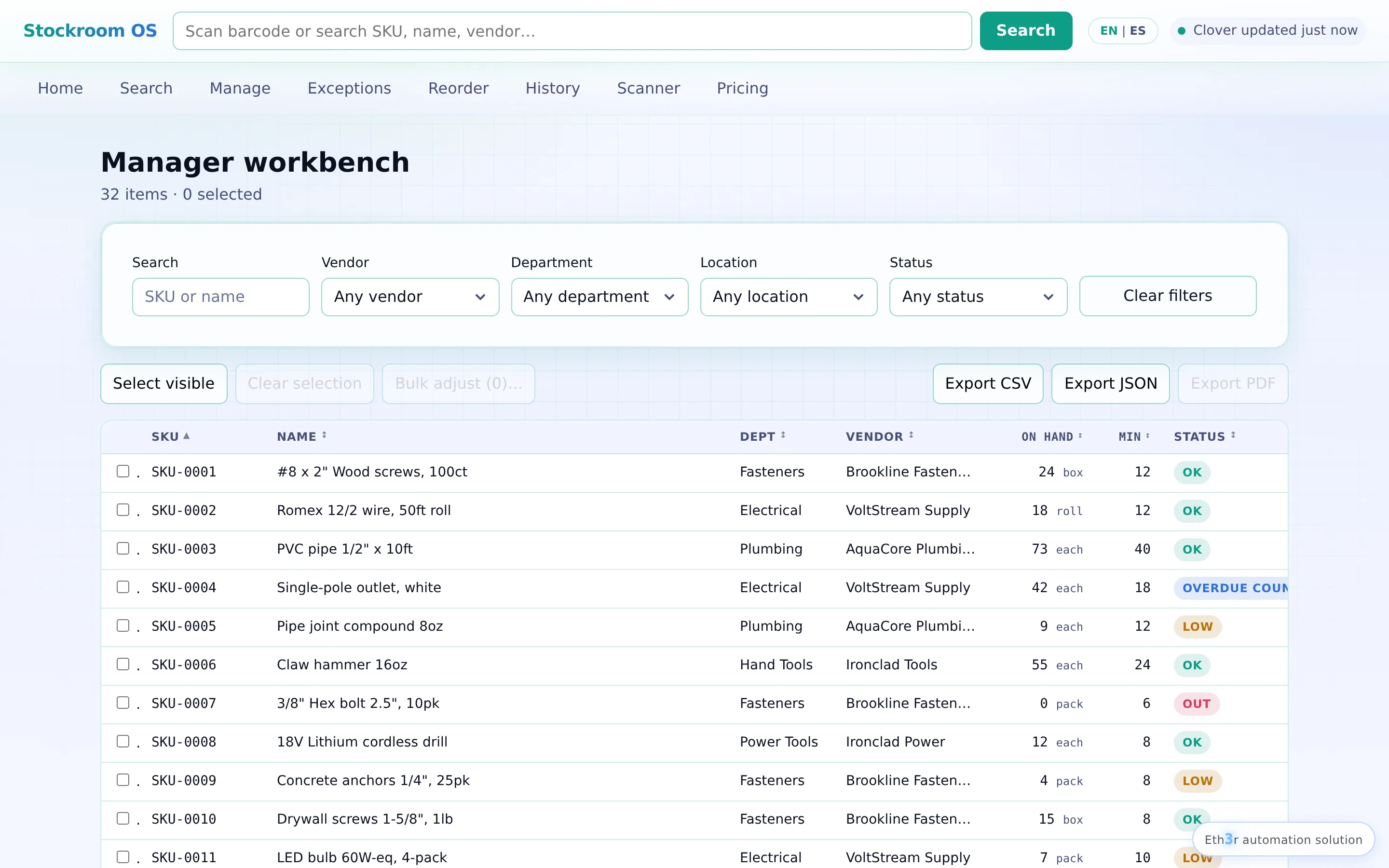The image size is (1389, 868).
Task: Switch to the Manage page
Action: tap(240, 88)
